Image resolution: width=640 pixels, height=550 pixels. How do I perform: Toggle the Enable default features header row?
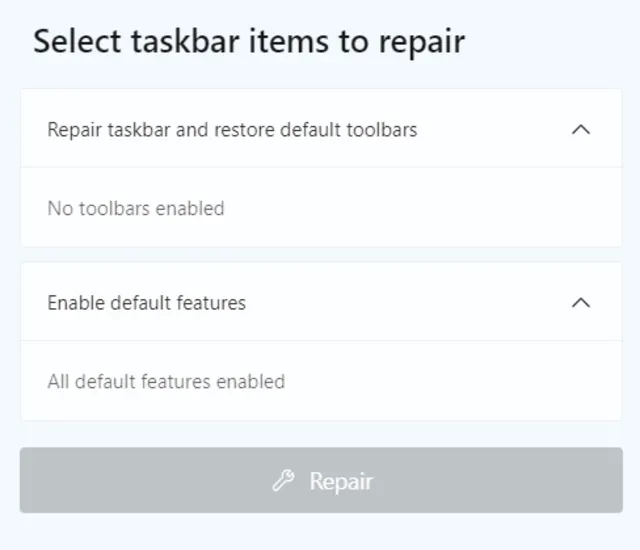[320, 302]
